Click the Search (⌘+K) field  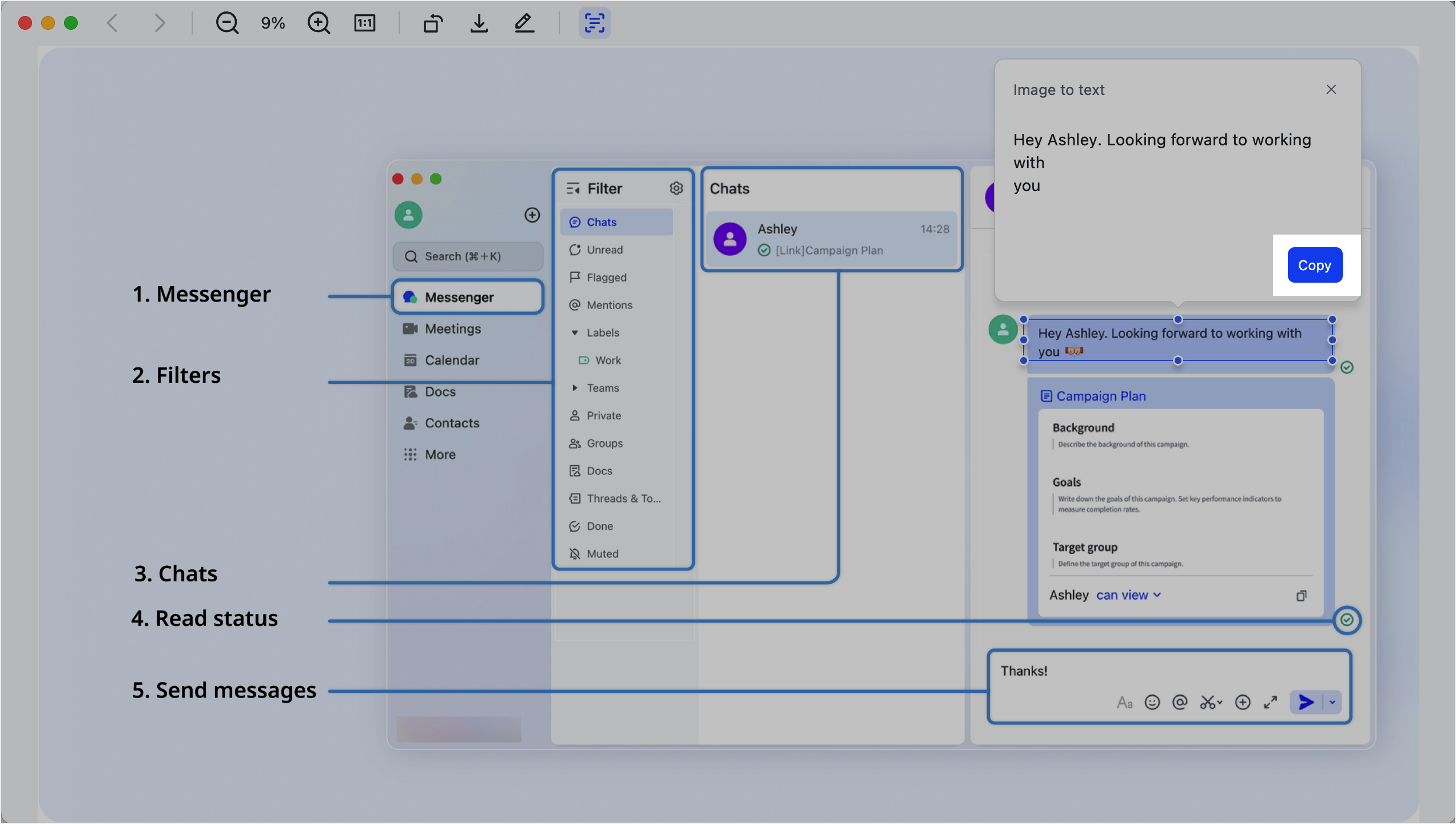(468, 256)
